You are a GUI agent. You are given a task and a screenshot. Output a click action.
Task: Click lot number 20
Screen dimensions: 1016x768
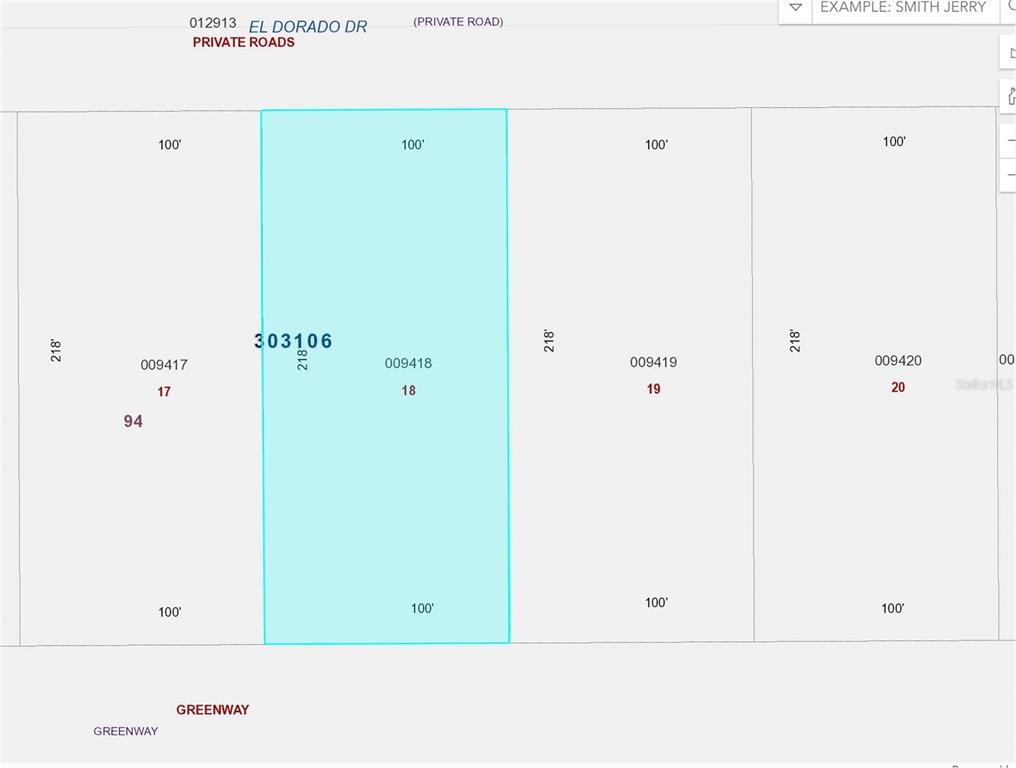(x=898, y=387)
